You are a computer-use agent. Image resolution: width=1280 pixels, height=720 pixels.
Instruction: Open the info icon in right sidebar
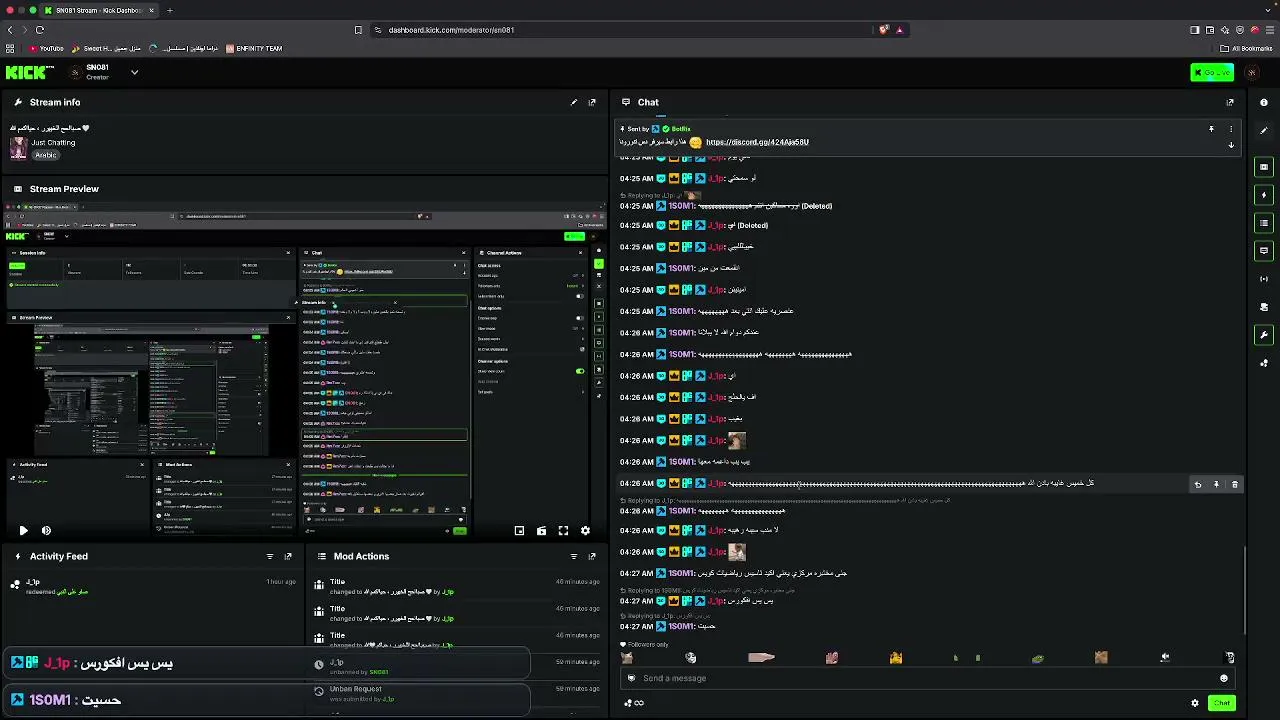[1264, 102]
